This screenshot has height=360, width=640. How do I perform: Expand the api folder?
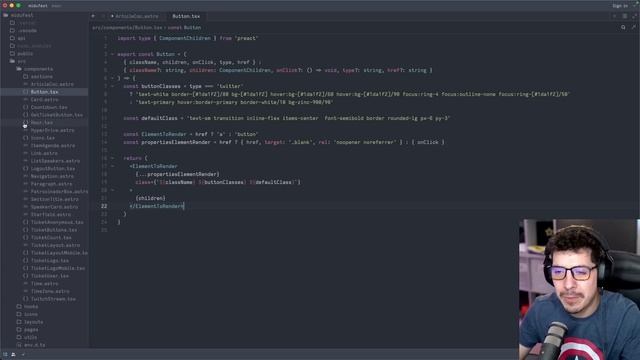[x=21, y=38]
